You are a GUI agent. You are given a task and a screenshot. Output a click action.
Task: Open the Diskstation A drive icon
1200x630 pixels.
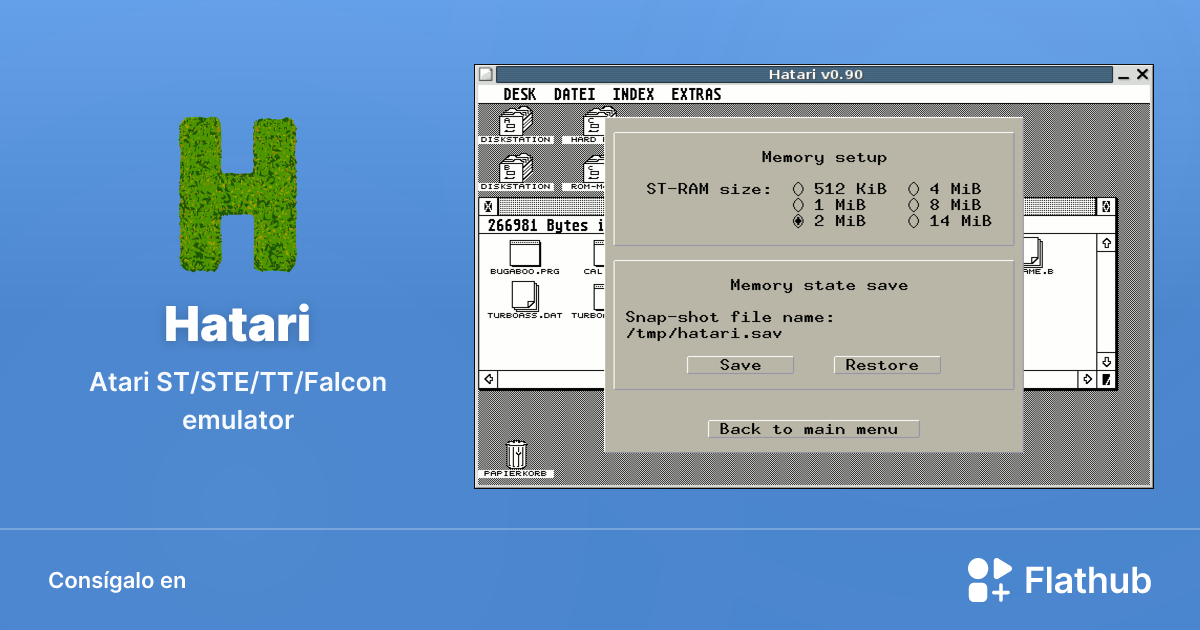pyautogui.click(x=514, y=124)
